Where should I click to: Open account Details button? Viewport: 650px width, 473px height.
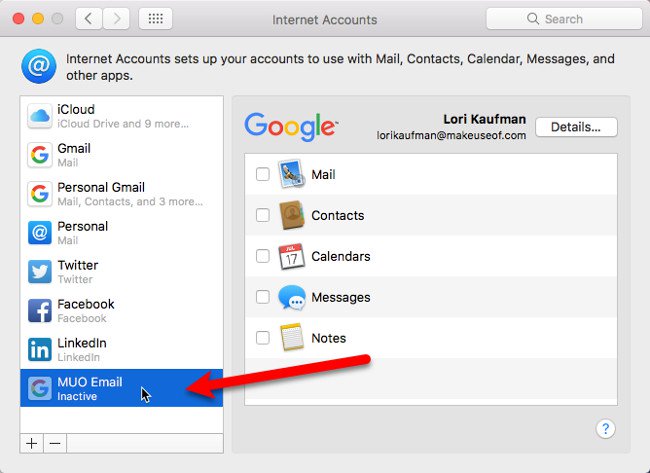[576, 127]
